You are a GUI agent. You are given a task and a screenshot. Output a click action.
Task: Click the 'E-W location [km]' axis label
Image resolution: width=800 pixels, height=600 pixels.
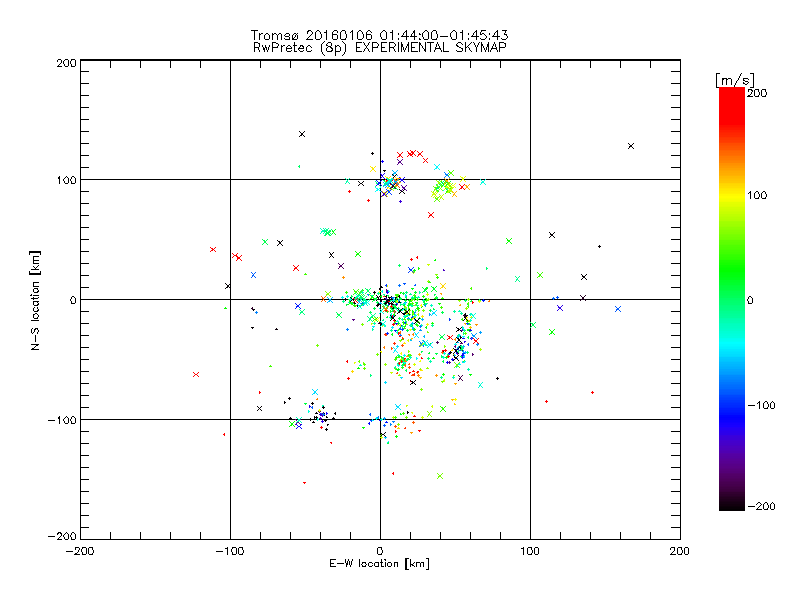point(379,564)
